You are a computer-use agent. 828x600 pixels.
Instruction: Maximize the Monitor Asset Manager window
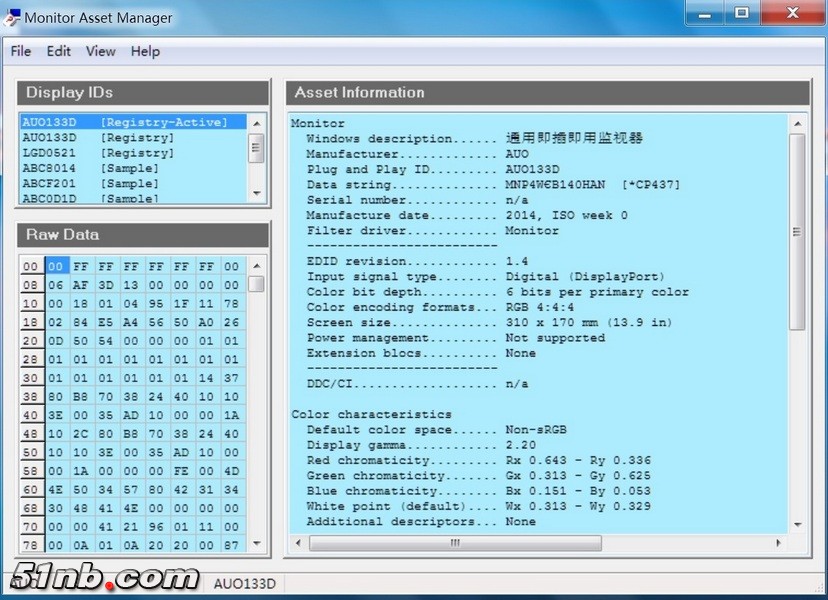click(x=741, y=13)
